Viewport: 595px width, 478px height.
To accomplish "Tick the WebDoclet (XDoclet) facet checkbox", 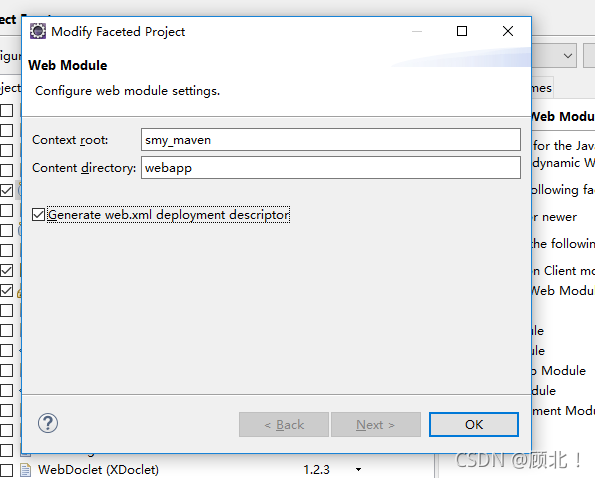I will click(6, 470).
